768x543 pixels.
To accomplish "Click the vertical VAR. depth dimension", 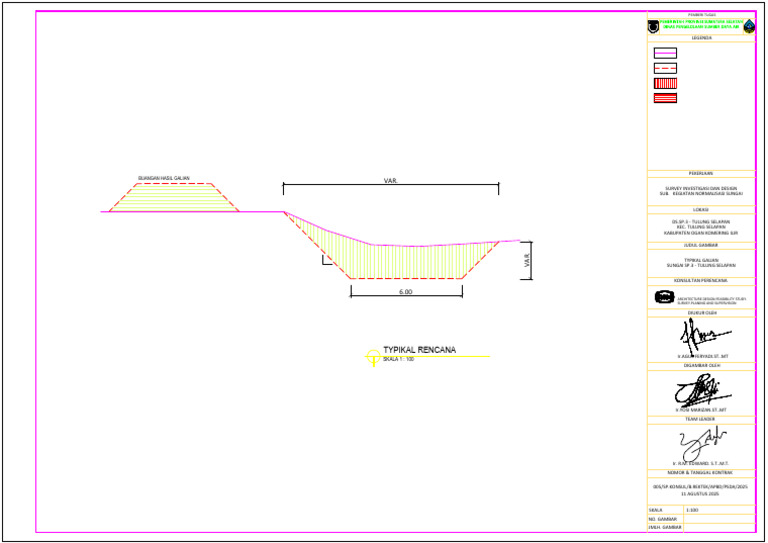I will pyautogui.click(x=527, y=260).
